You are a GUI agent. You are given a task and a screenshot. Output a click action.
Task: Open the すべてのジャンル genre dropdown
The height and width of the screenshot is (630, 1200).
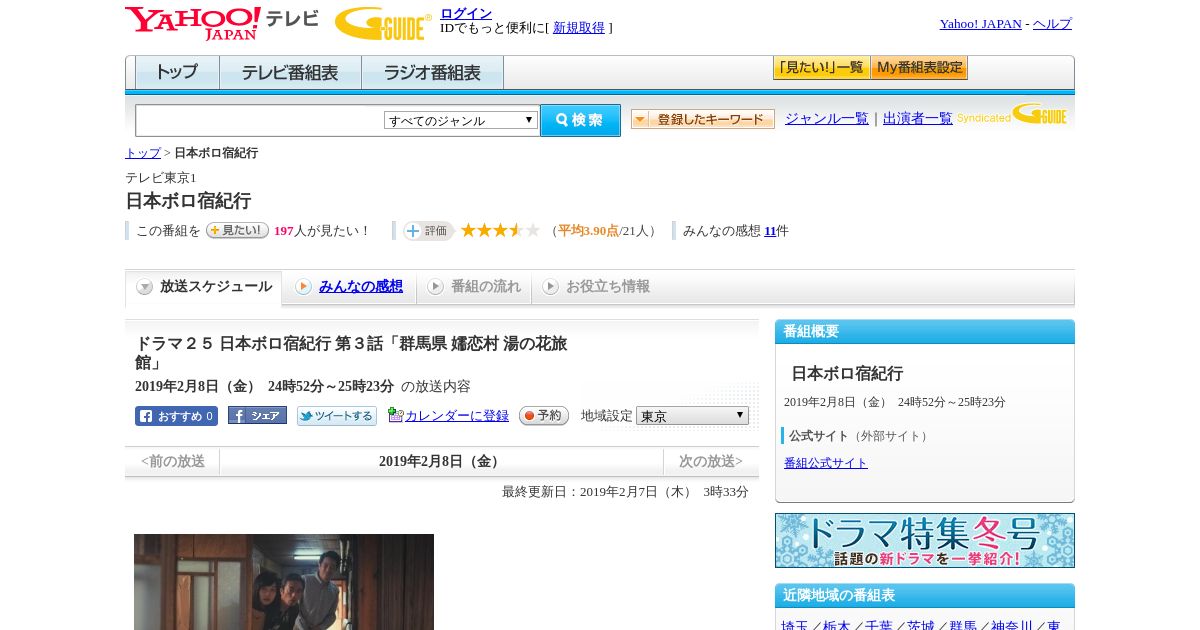tap(461, 120)
